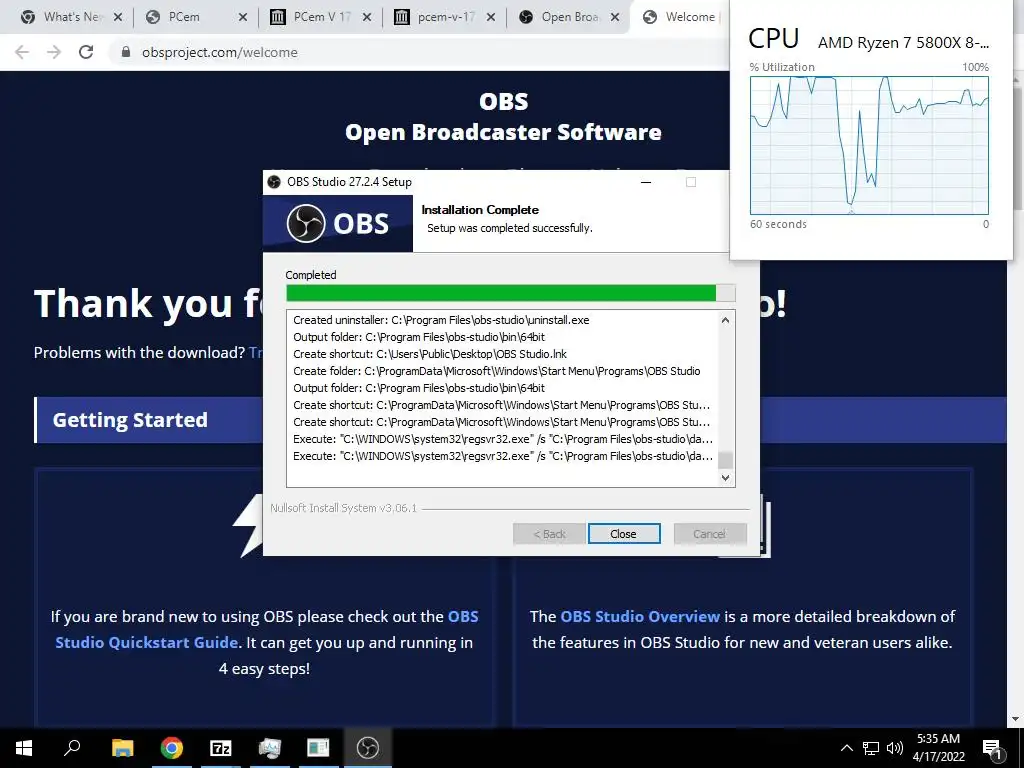Image resolution: width=1024 pixels, height=768 pixels.
Task: Open Windows taskbar search
Action: (x=72, y=748)
